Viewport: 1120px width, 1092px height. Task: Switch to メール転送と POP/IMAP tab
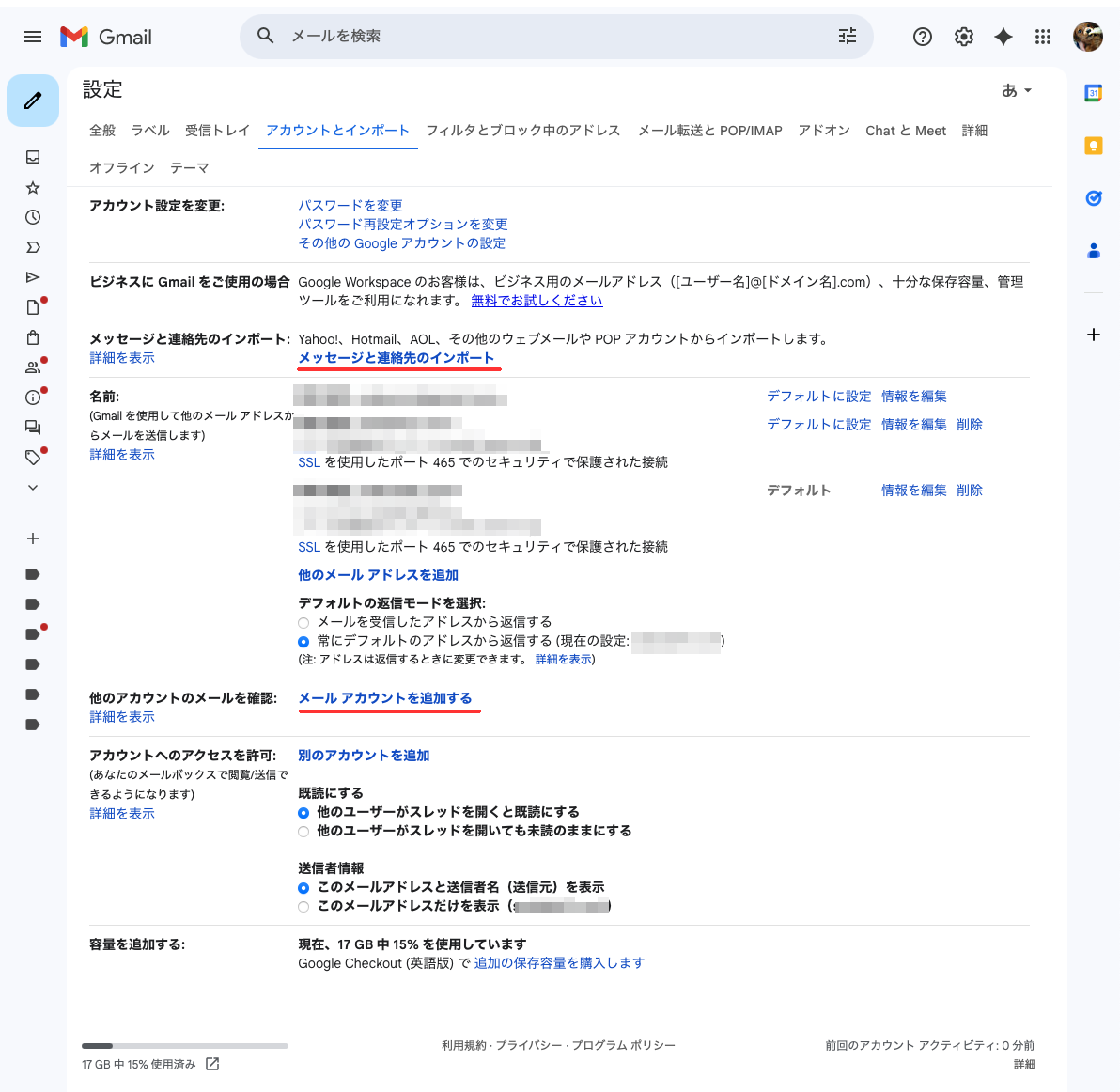click(x=710, y=131)
